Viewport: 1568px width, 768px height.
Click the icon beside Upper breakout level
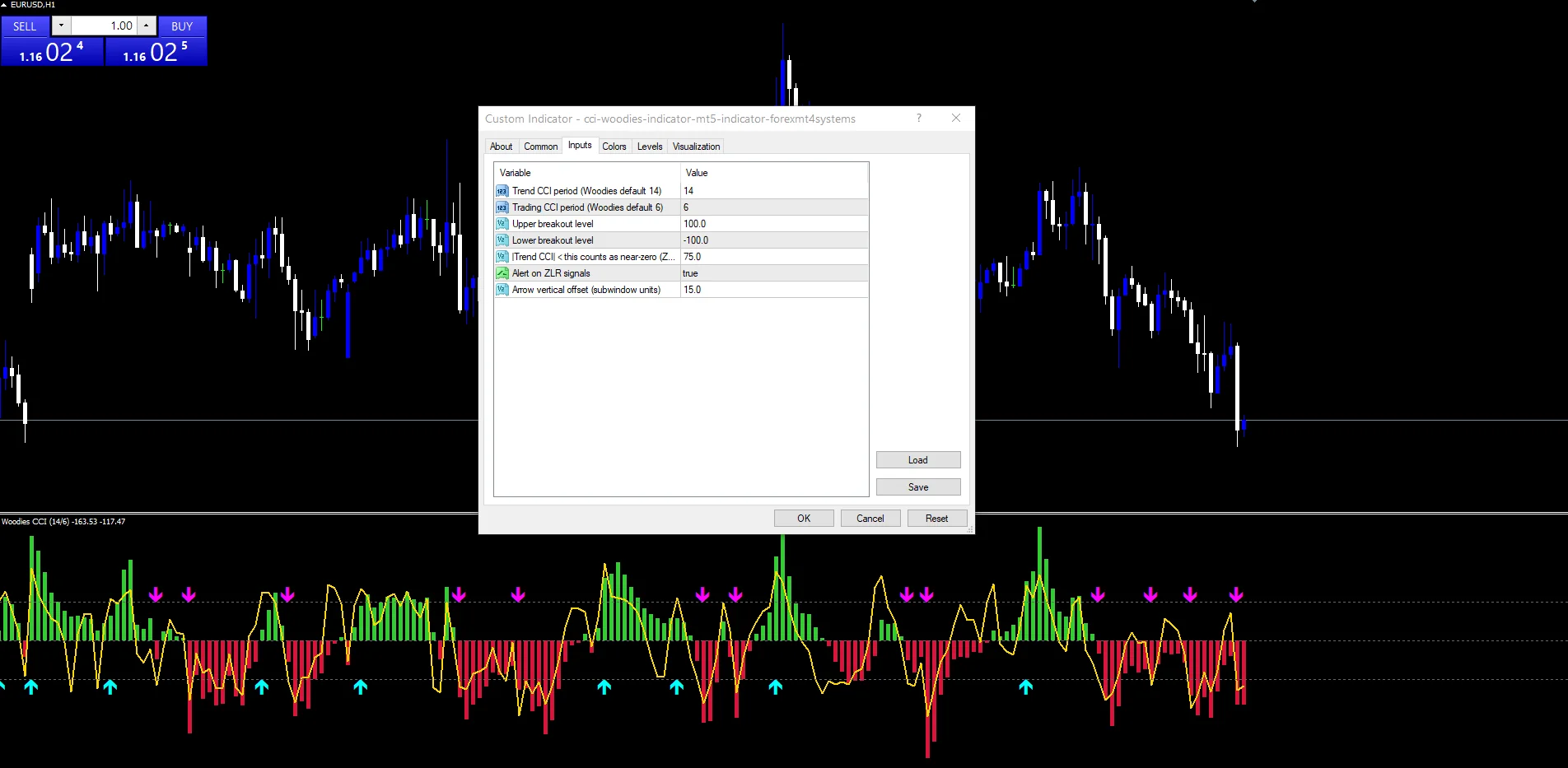click(x=502, y=224)
